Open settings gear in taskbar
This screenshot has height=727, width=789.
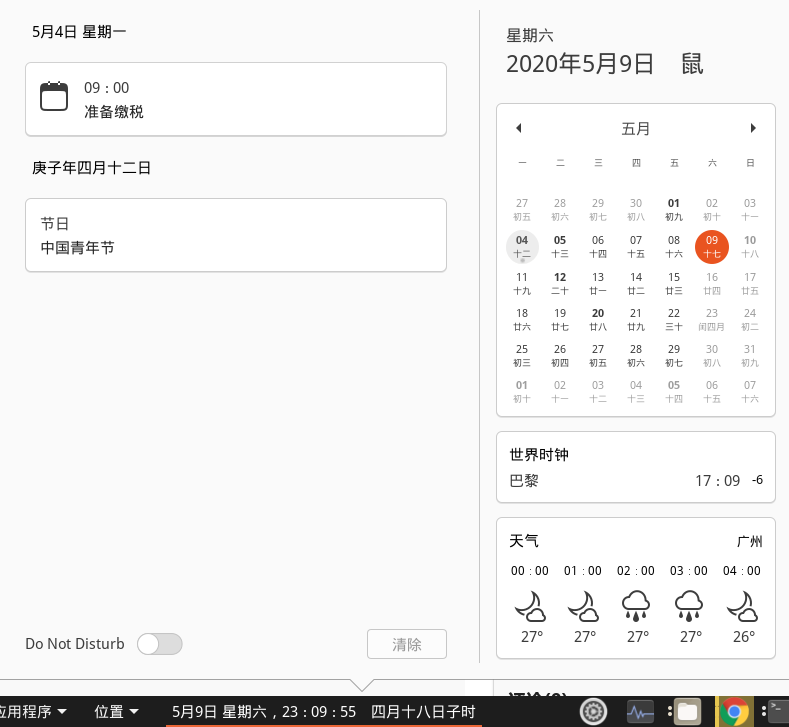pyautogui.click(x=593, y=711)
